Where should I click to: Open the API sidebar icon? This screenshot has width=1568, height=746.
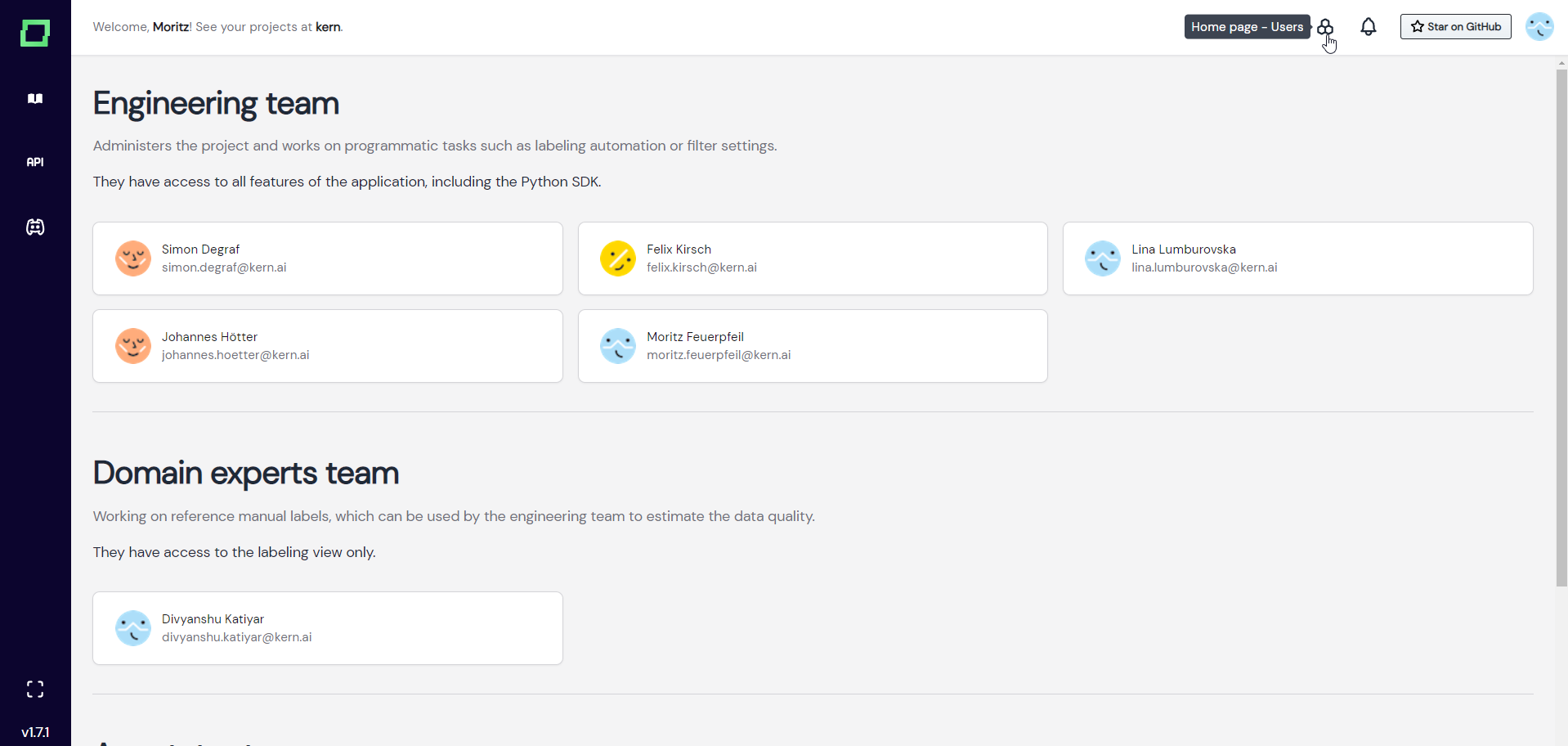[35, 162]
